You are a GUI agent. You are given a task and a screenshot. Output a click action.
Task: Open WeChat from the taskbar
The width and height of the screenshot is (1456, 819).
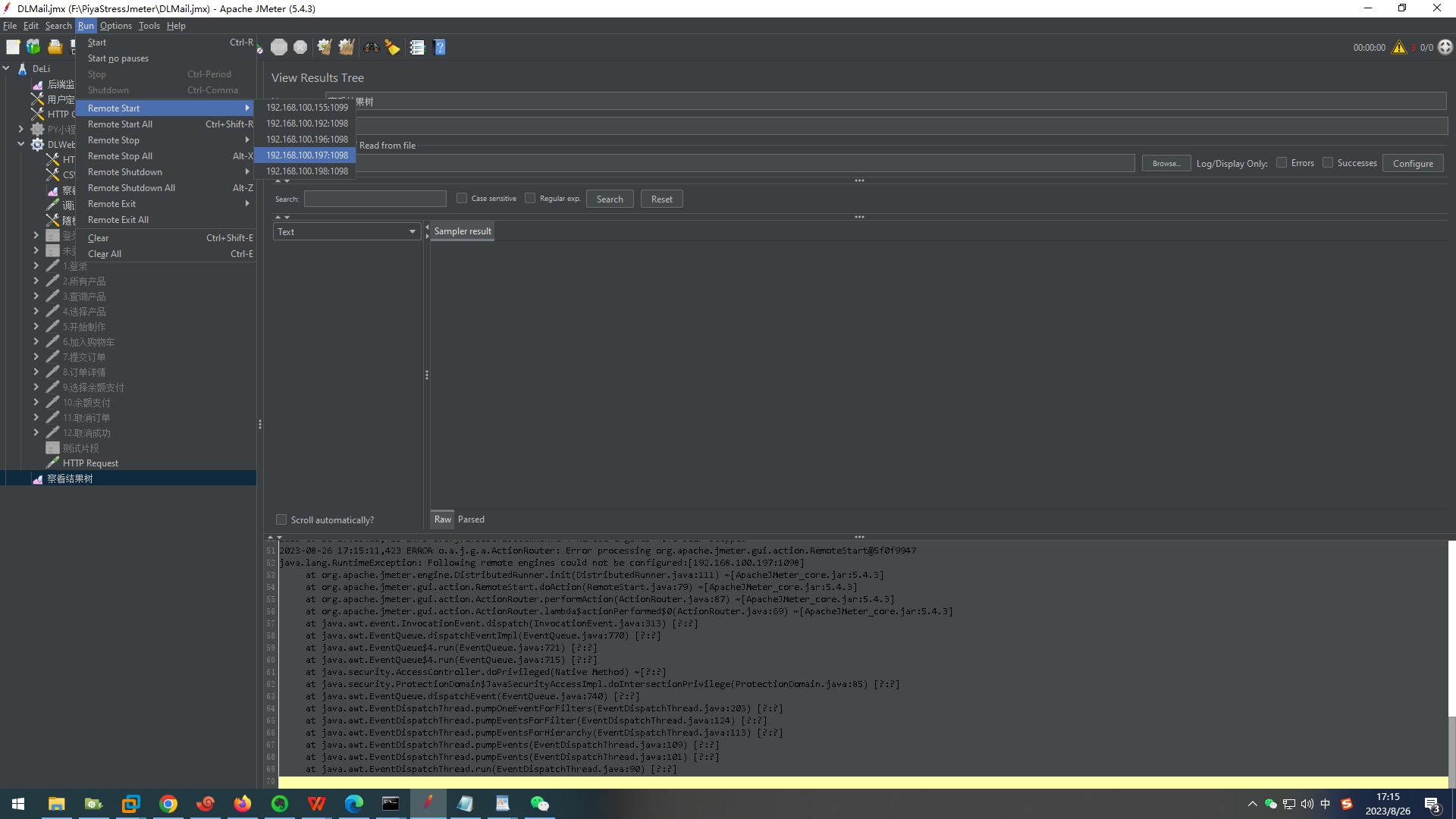point(539,804)
